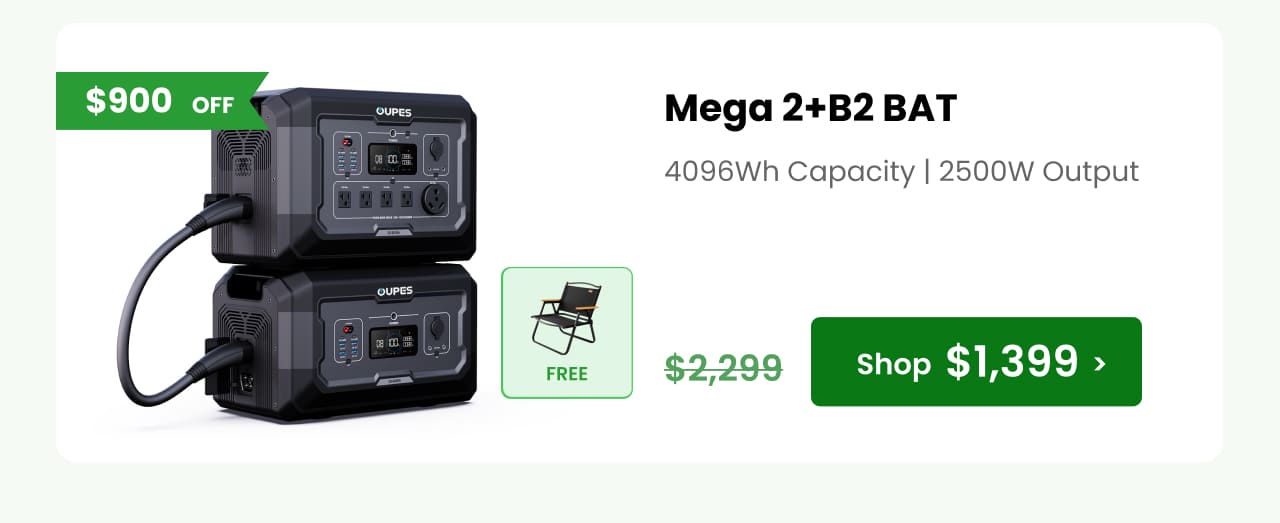Click the LCD display on the bottom battery unit

point(394,343)
